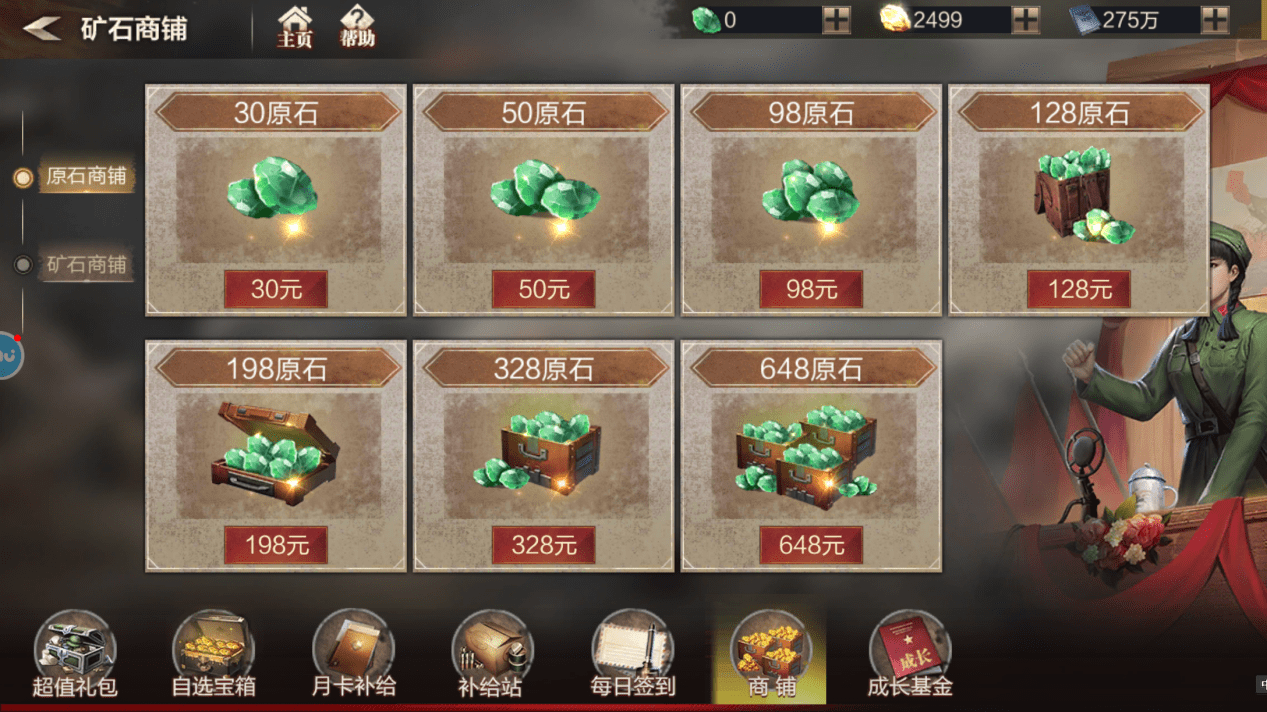
Task: Buy the 648元 gem pack
Action: pos(811,545)
